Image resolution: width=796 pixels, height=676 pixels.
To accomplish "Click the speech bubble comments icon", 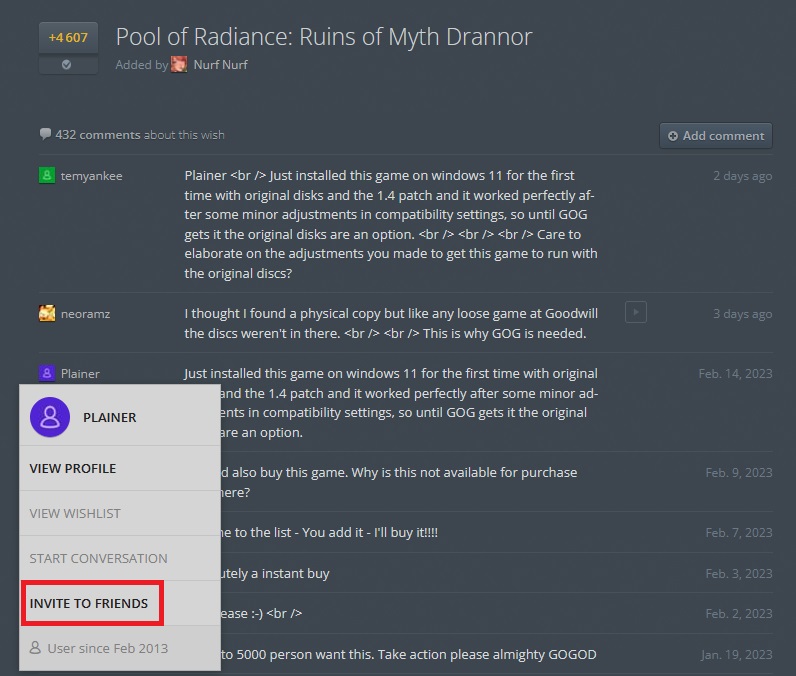I will [45, 134].
